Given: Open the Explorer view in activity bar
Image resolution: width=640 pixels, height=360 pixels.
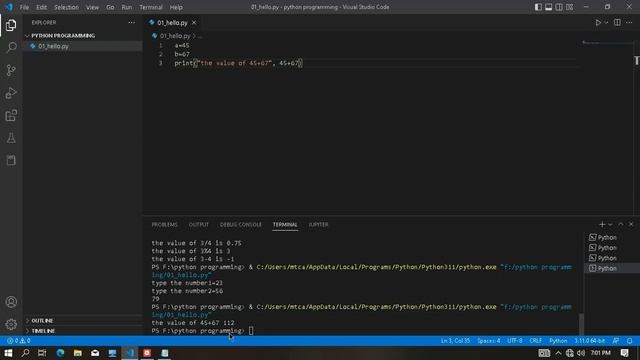Looking at the screenshot, I should coord(11,25).
